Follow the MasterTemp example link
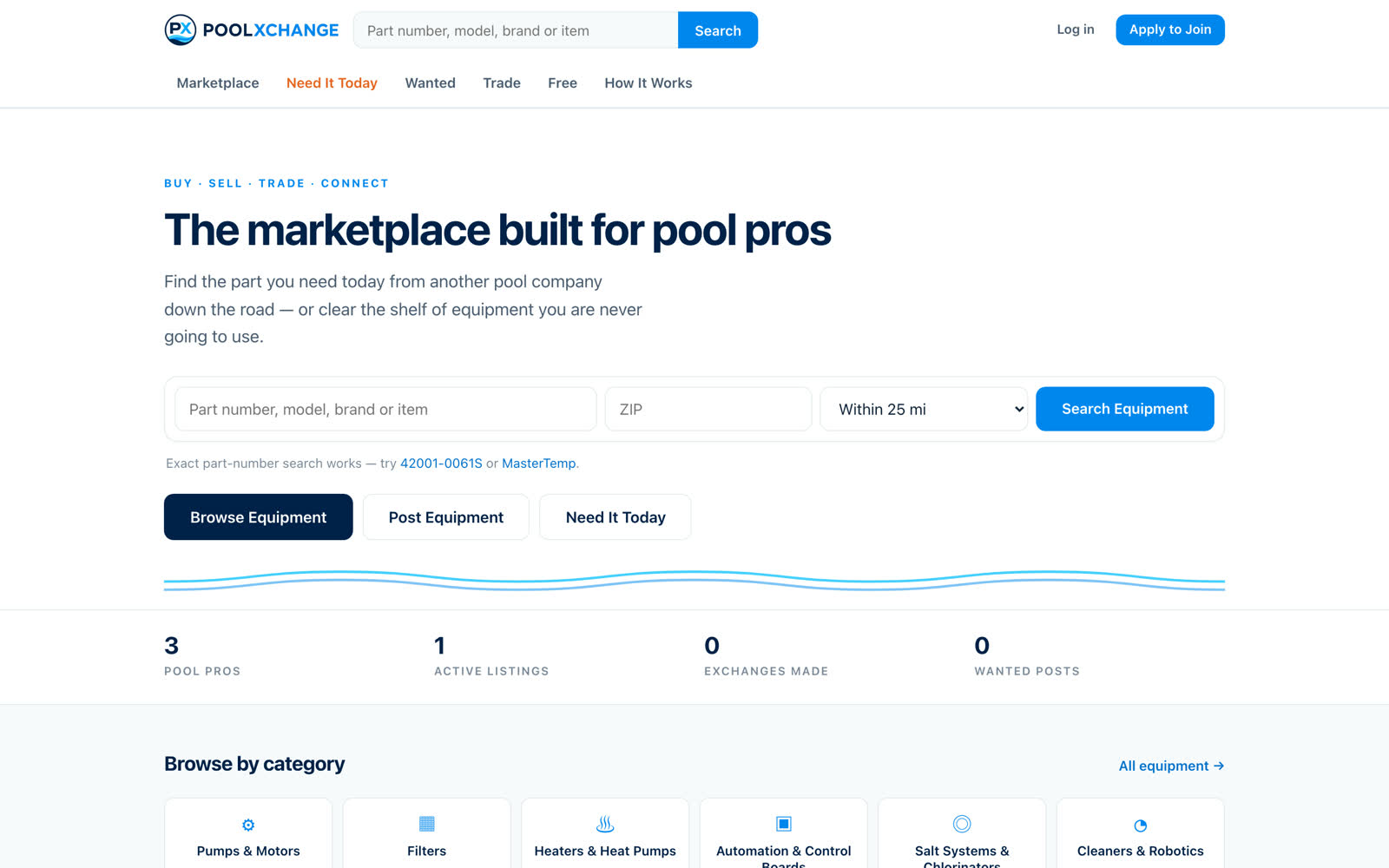The height and width of the screenshot is (868, 1389). pos(539,464)
